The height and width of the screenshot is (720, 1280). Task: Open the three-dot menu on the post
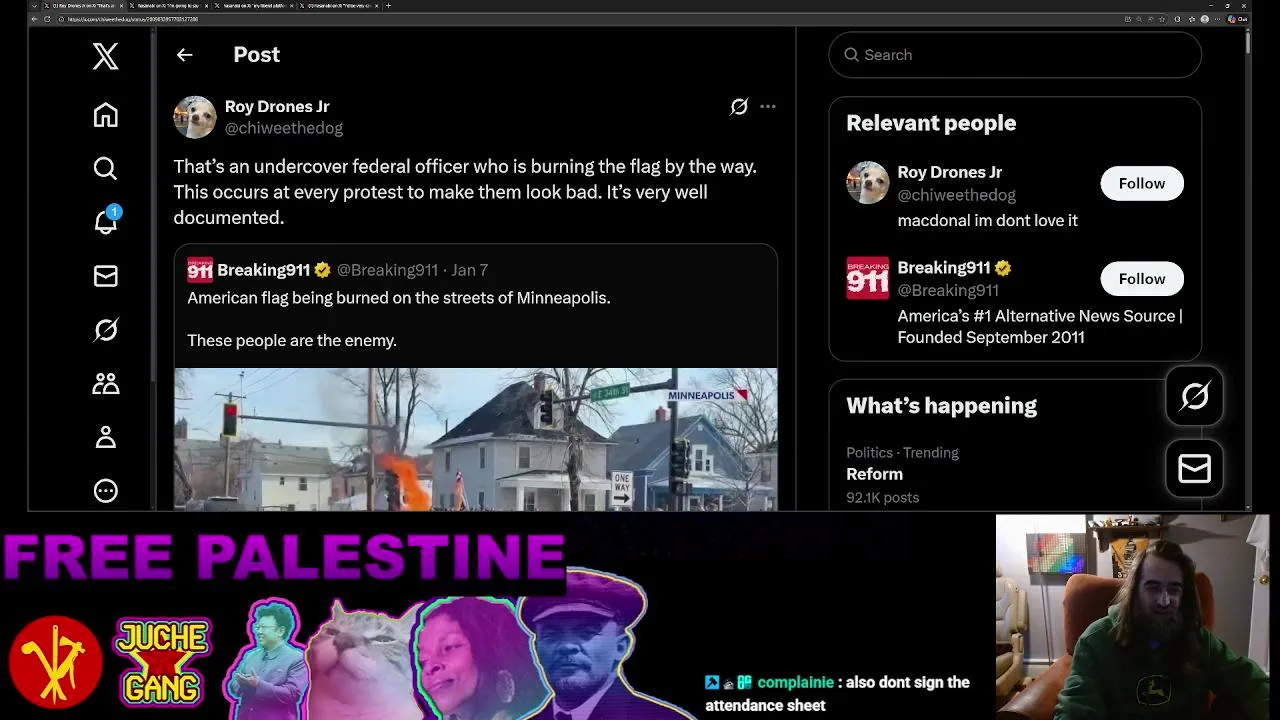(768, 106)
